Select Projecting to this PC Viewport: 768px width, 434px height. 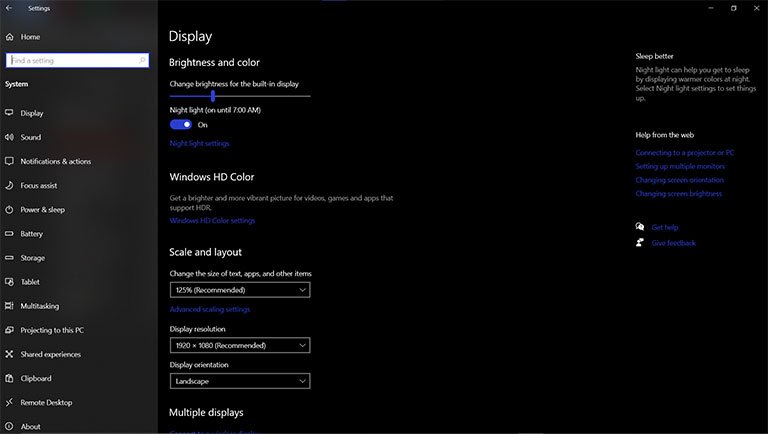pyautogui.click(x=52, y=330)
